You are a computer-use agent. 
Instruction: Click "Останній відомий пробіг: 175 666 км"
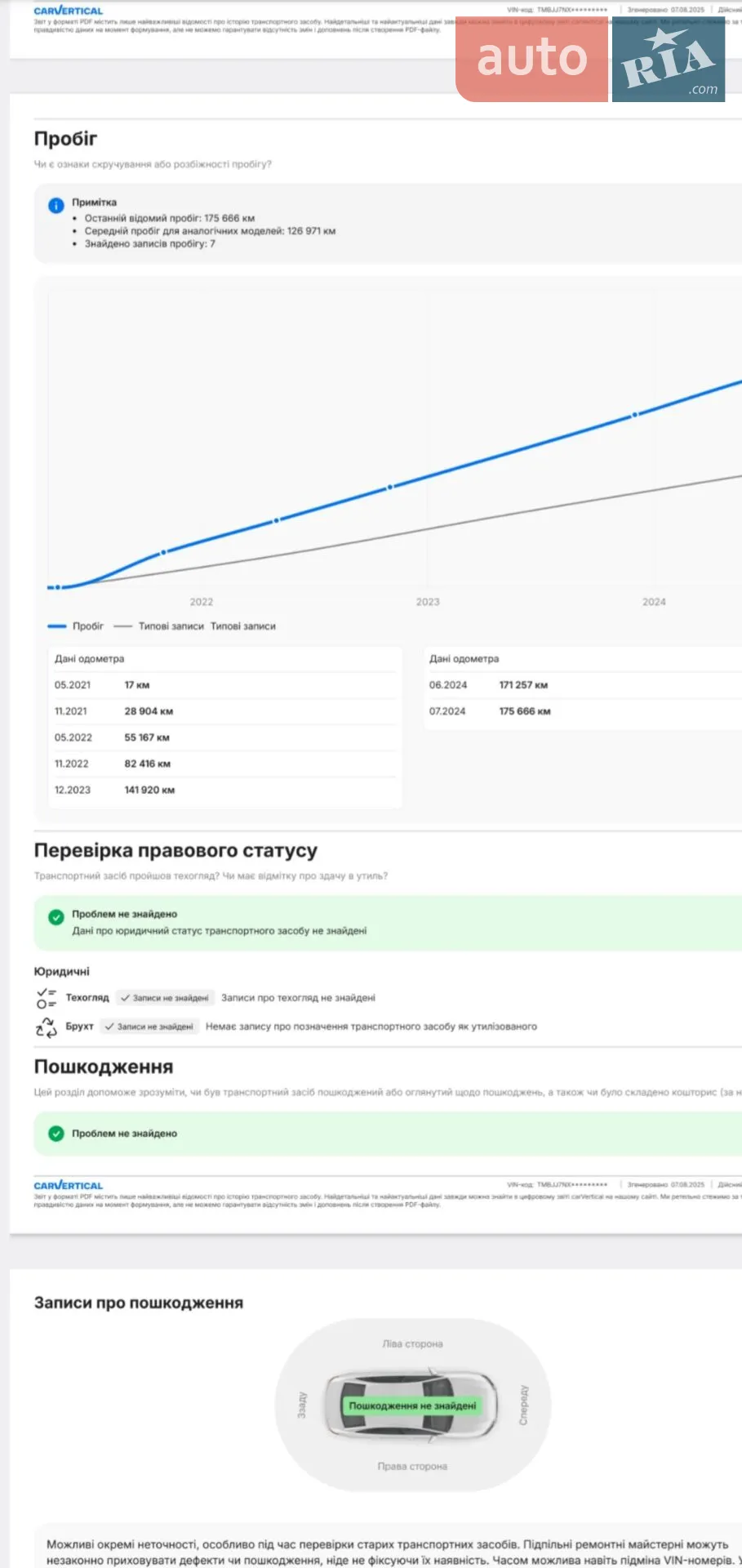[x=170, y=218]
